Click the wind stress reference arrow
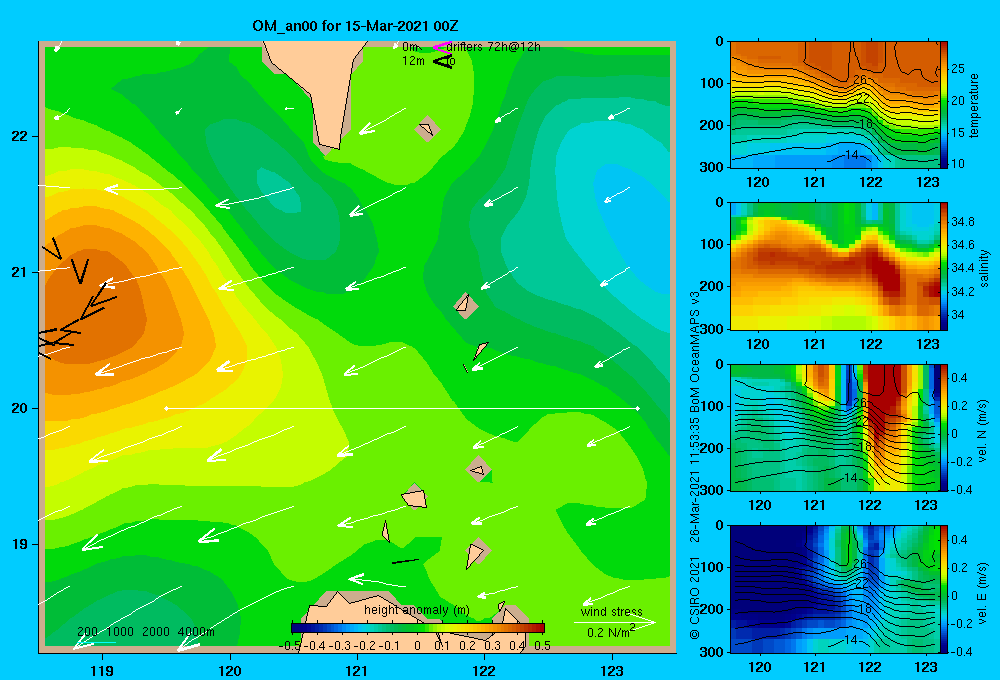Screen dimensions: 1000x680 click(x=614, y=621)
